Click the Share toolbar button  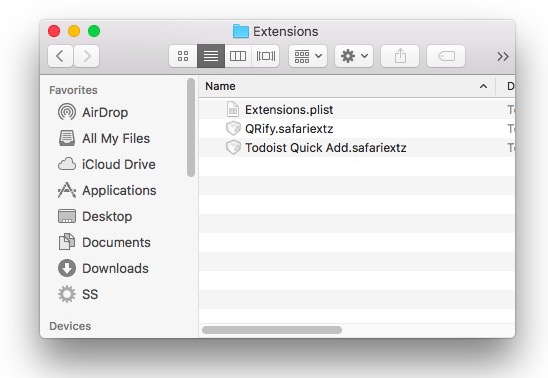point(400,56)
